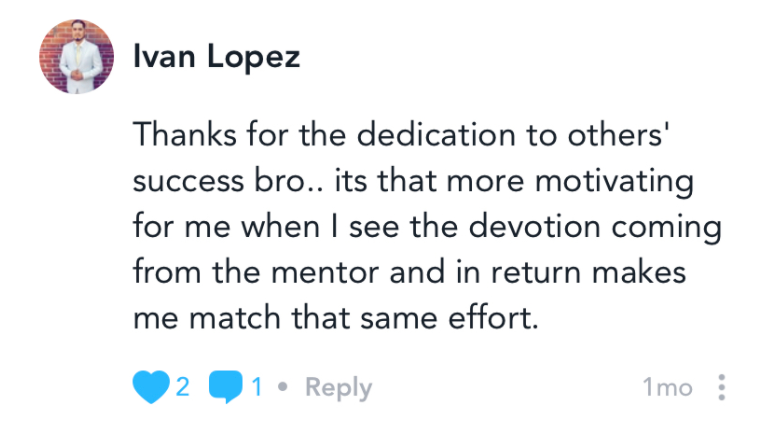Click the Ivan Lopez author name
This screenshot has height=436, width=784.
[216, 56]
